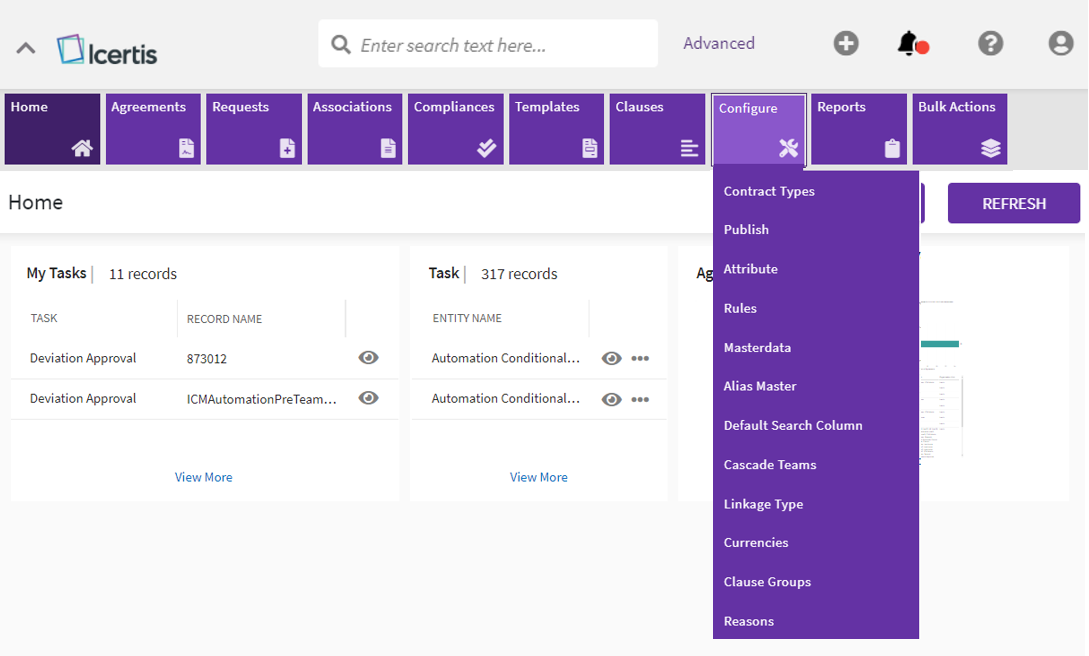Screen dimensions: 1089x656
Task: Click View More under My Tasks
Action: click(x=203, y=477)
